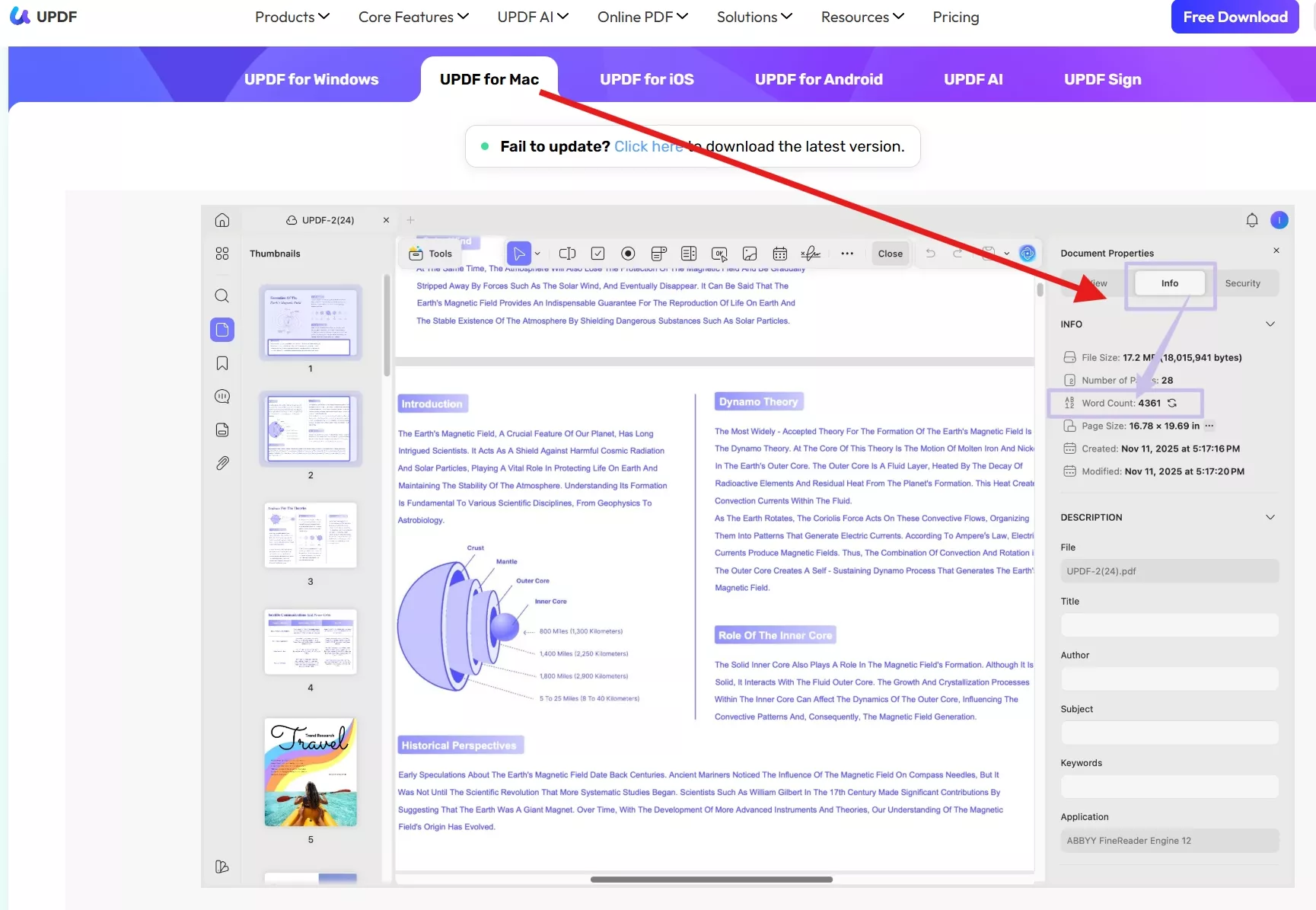Image resolution: width=1316 pixels, height=910 pixels.
Task: Open the Pricing page link
Action: pos(956,17)
